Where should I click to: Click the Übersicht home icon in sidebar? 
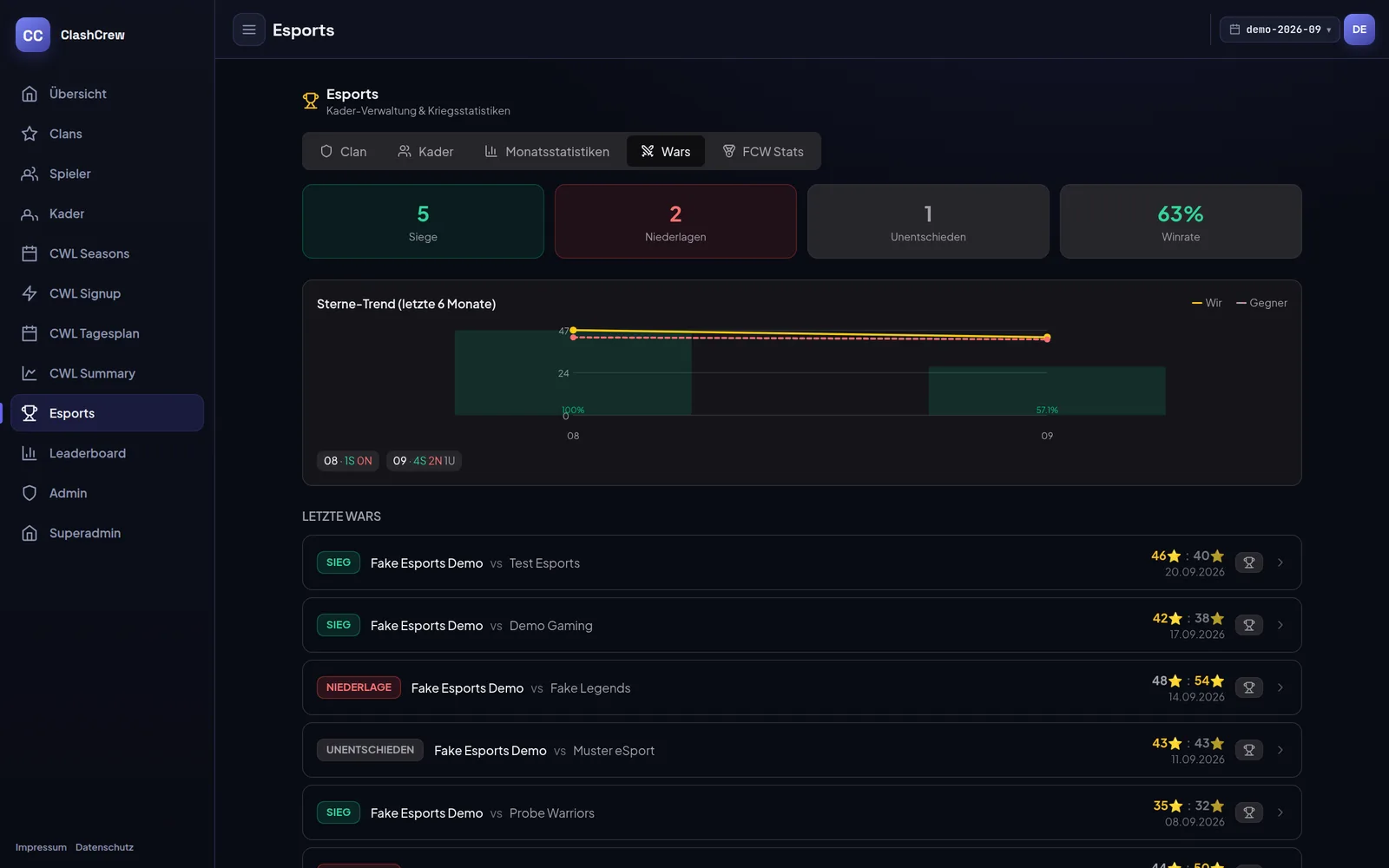(30, 94)
